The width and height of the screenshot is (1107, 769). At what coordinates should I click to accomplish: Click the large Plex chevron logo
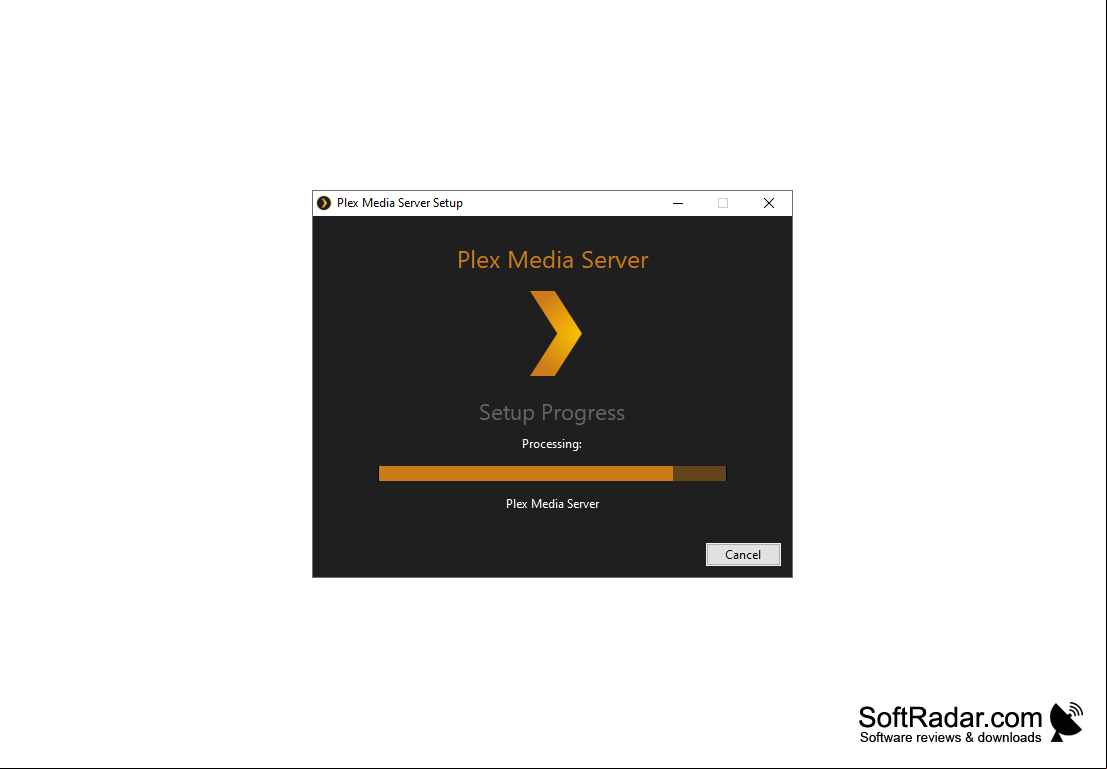tap(556, 333)
